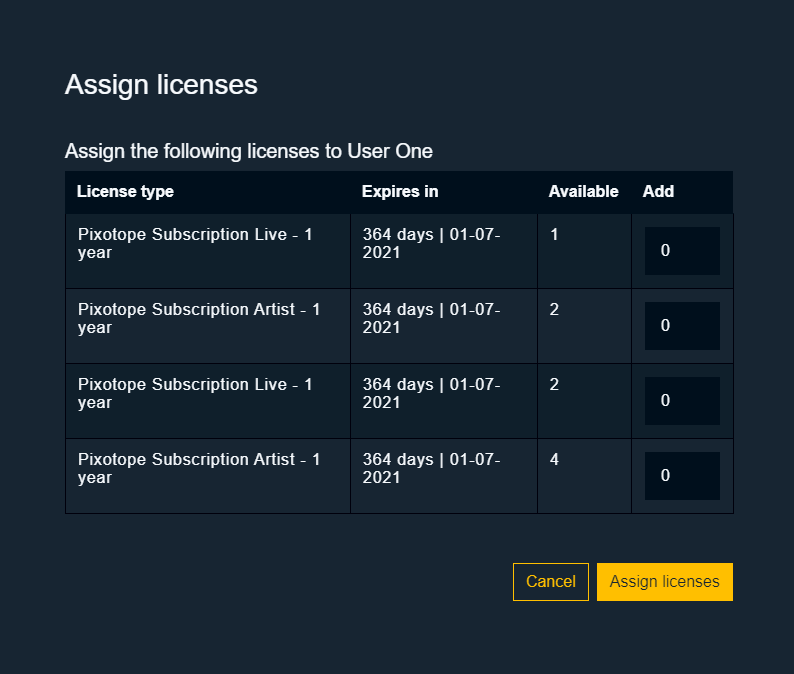This screenshot has height=674, width=794.
Task: Focus Add field for second Live license row
Action: coord(682,401)
